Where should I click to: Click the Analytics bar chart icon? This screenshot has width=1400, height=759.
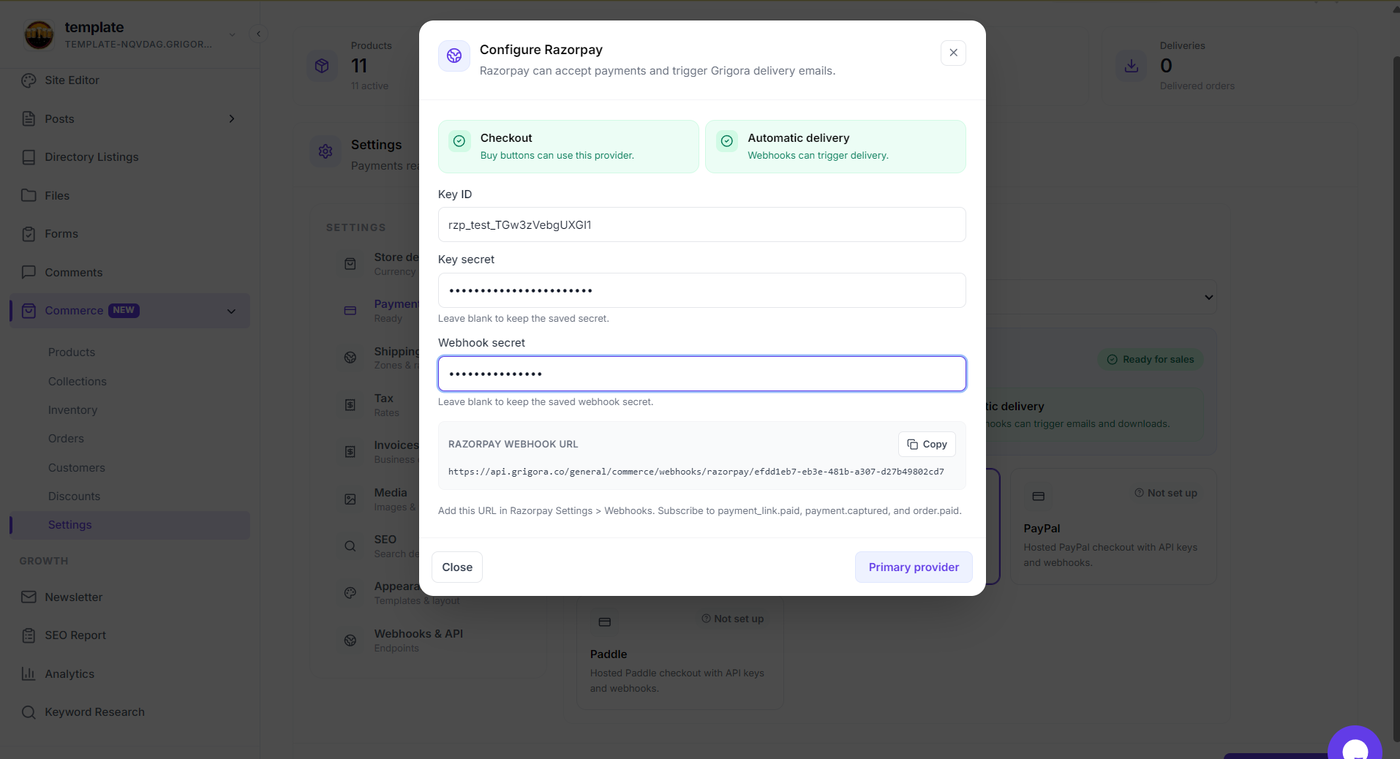28,674
